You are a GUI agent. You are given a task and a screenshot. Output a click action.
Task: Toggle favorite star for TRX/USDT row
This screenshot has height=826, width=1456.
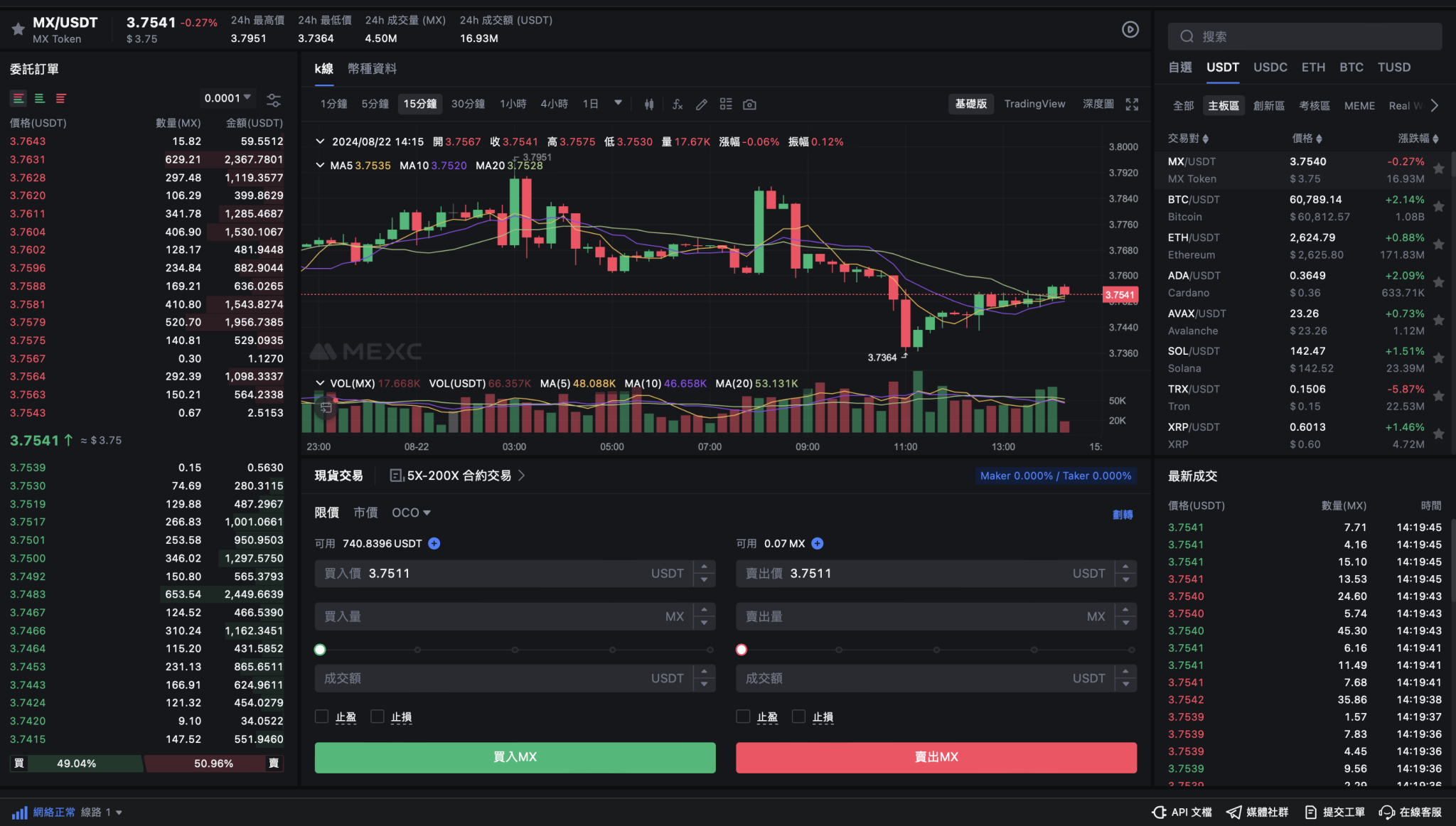1438,396
